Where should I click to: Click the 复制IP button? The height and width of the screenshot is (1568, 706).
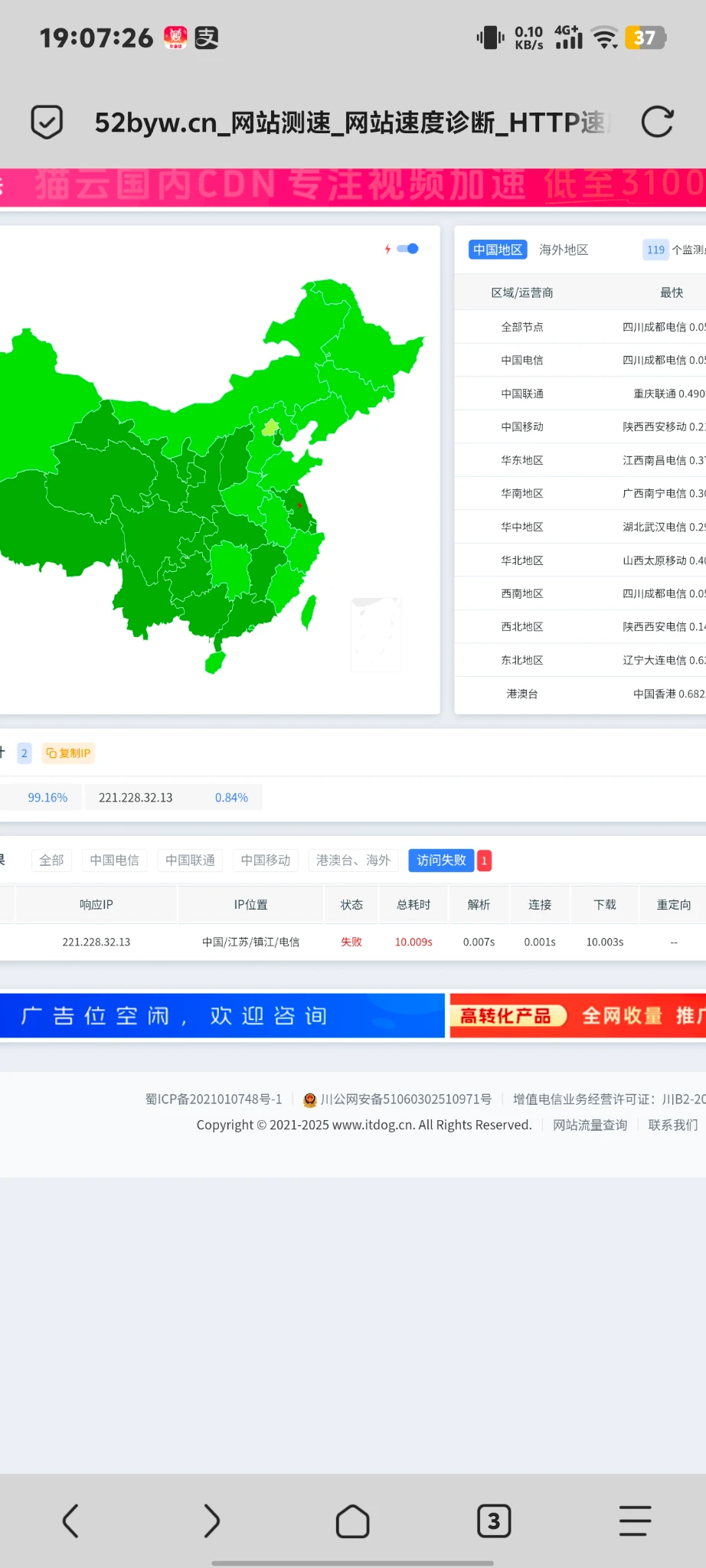point(68,753)
